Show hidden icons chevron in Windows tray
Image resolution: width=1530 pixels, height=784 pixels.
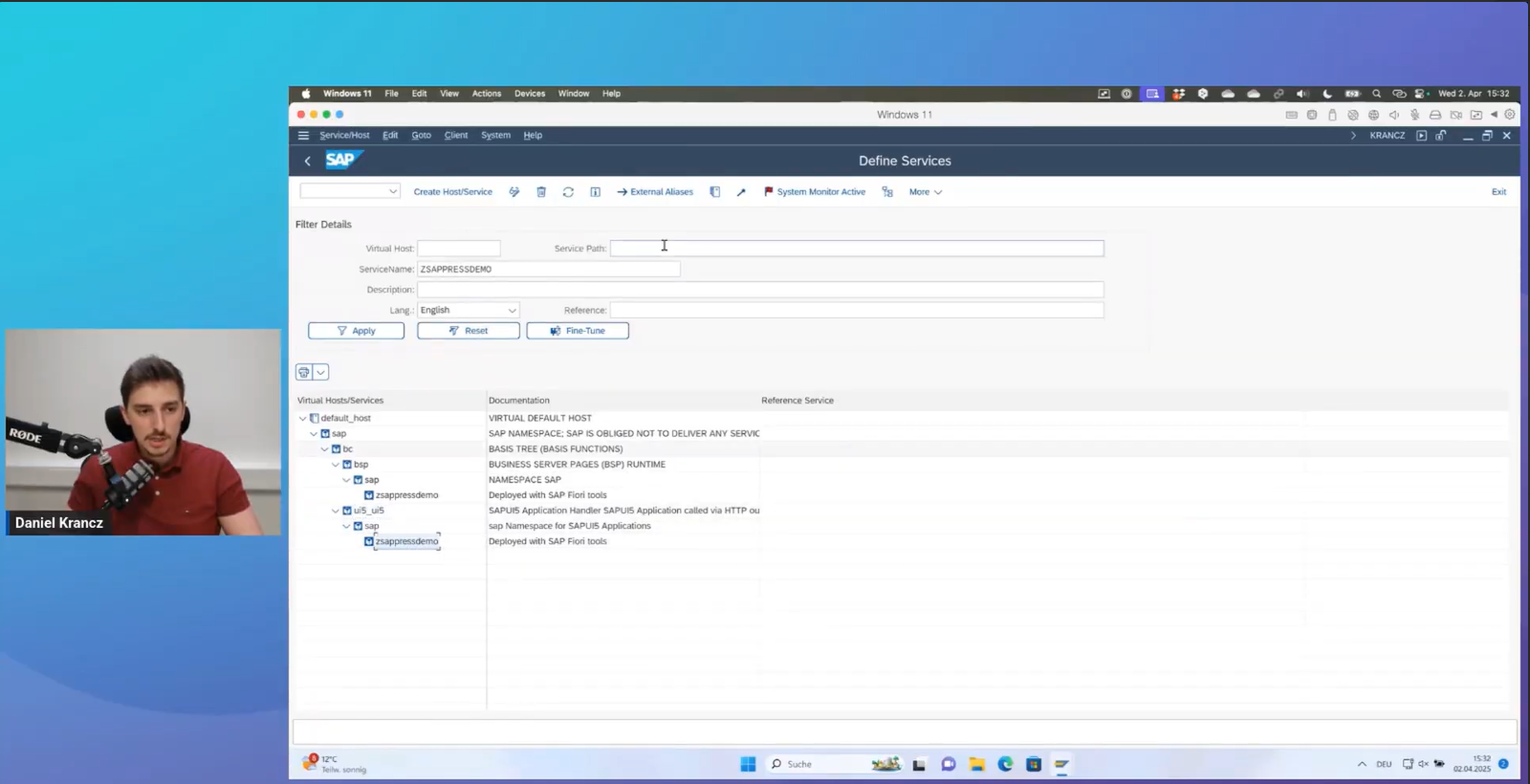pyautogui.click(x=1362, y=764)
